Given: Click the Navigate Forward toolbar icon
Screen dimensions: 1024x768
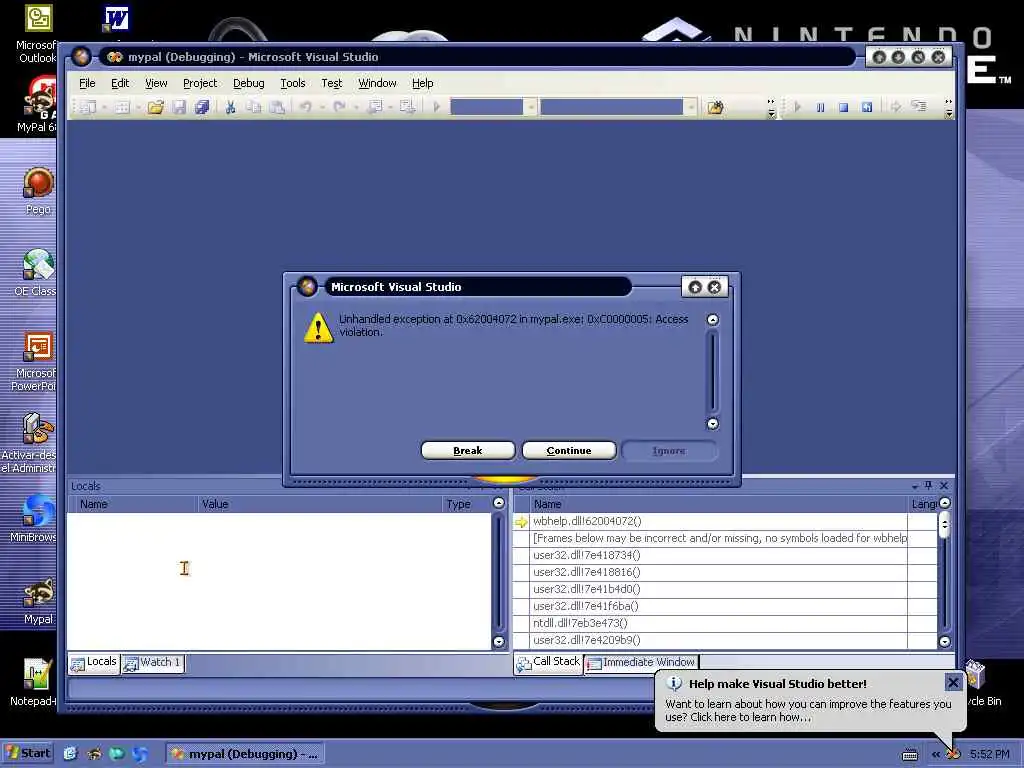Looking at the screenshot, I should pos(408,107).
